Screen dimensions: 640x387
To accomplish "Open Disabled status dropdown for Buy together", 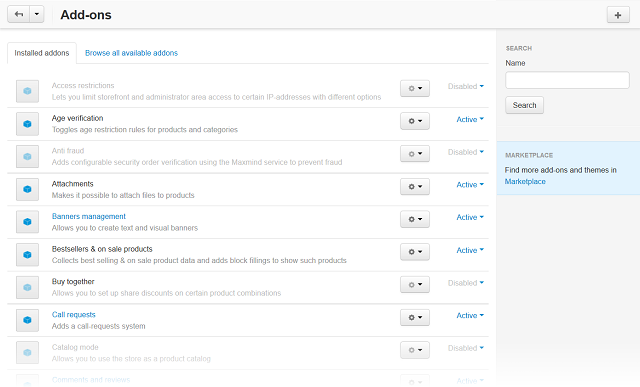I will (x=466, y=283).
